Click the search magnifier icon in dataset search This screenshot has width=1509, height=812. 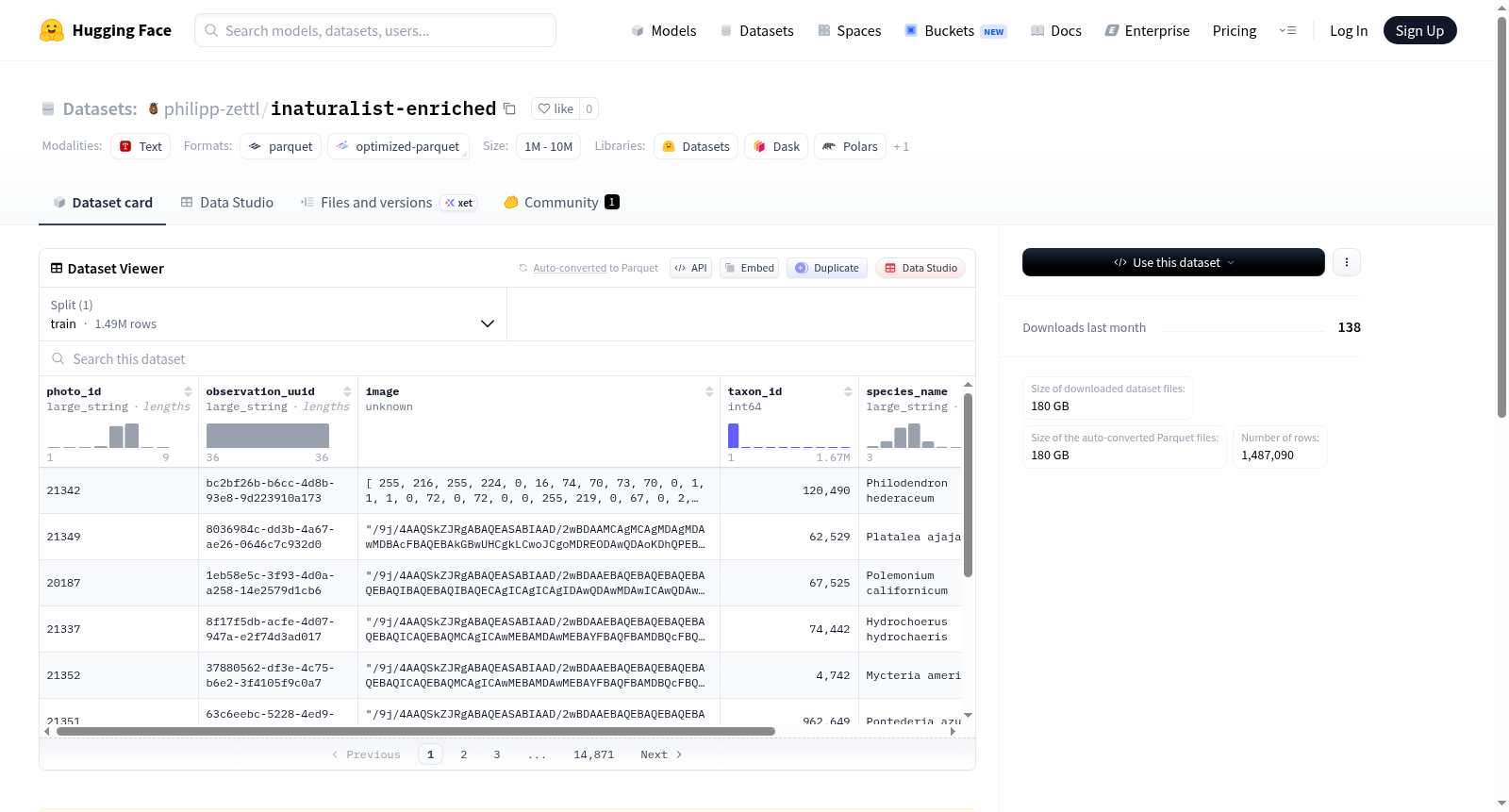58,358
